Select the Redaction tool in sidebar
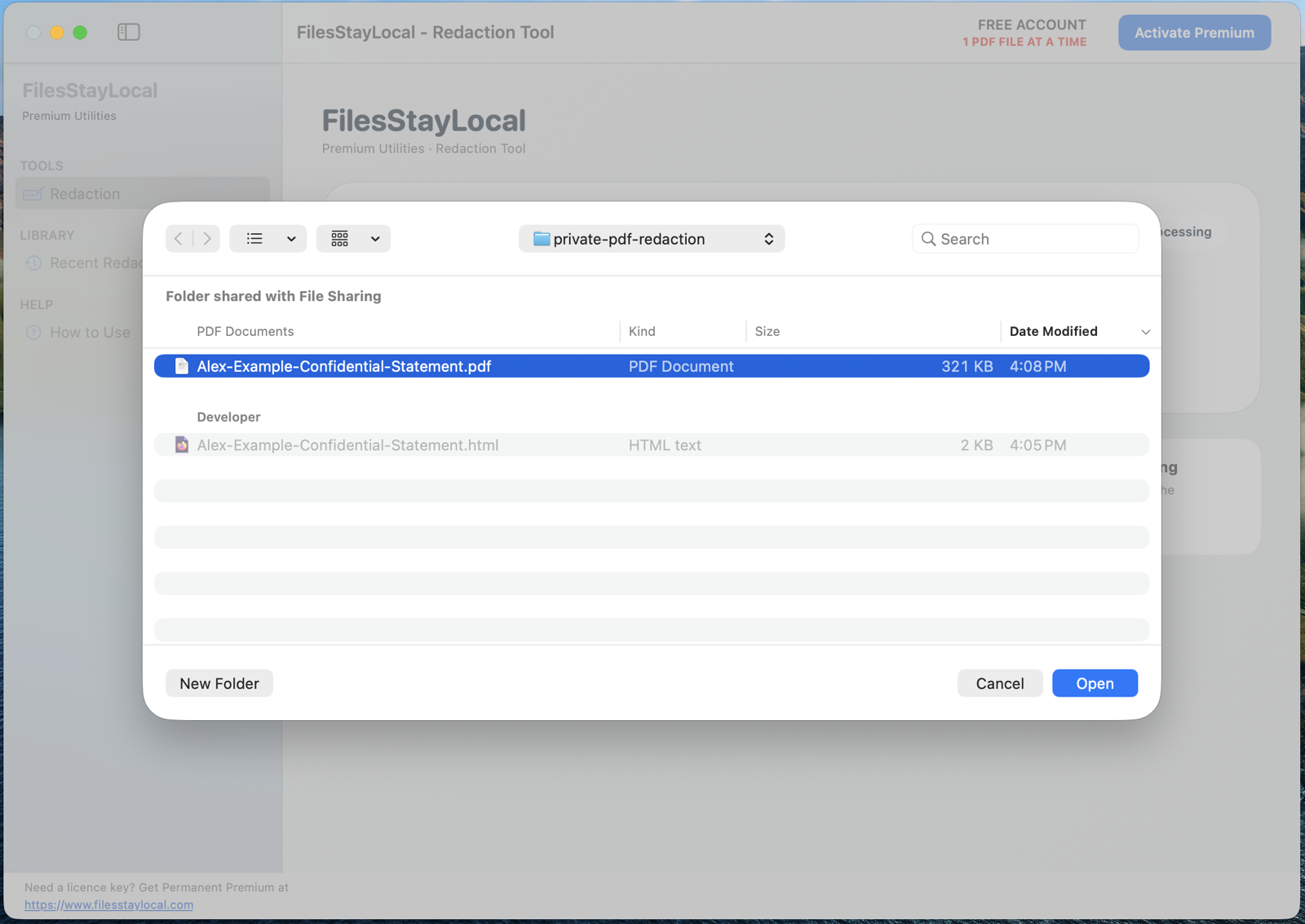Viewport: 1305px width, 924px height. 143,194
